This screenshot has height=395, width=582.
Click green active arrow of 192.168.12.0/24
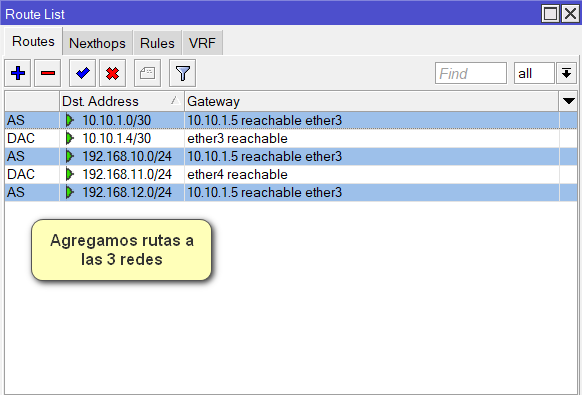pos(69,192)
